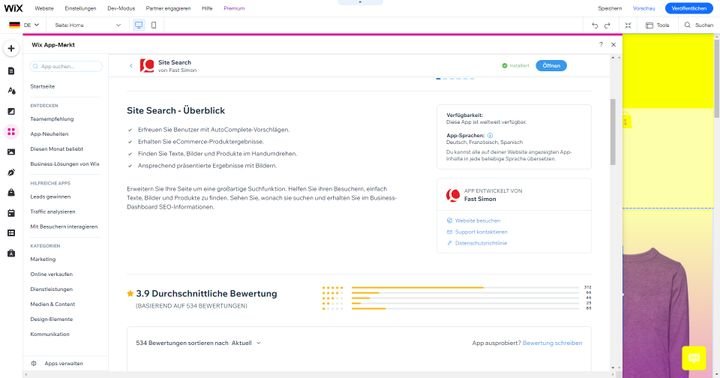Image resolution: width=720 pixels, height=378 pixels.
Task: Open the Marketing category
Action: [x=43, y=259]
